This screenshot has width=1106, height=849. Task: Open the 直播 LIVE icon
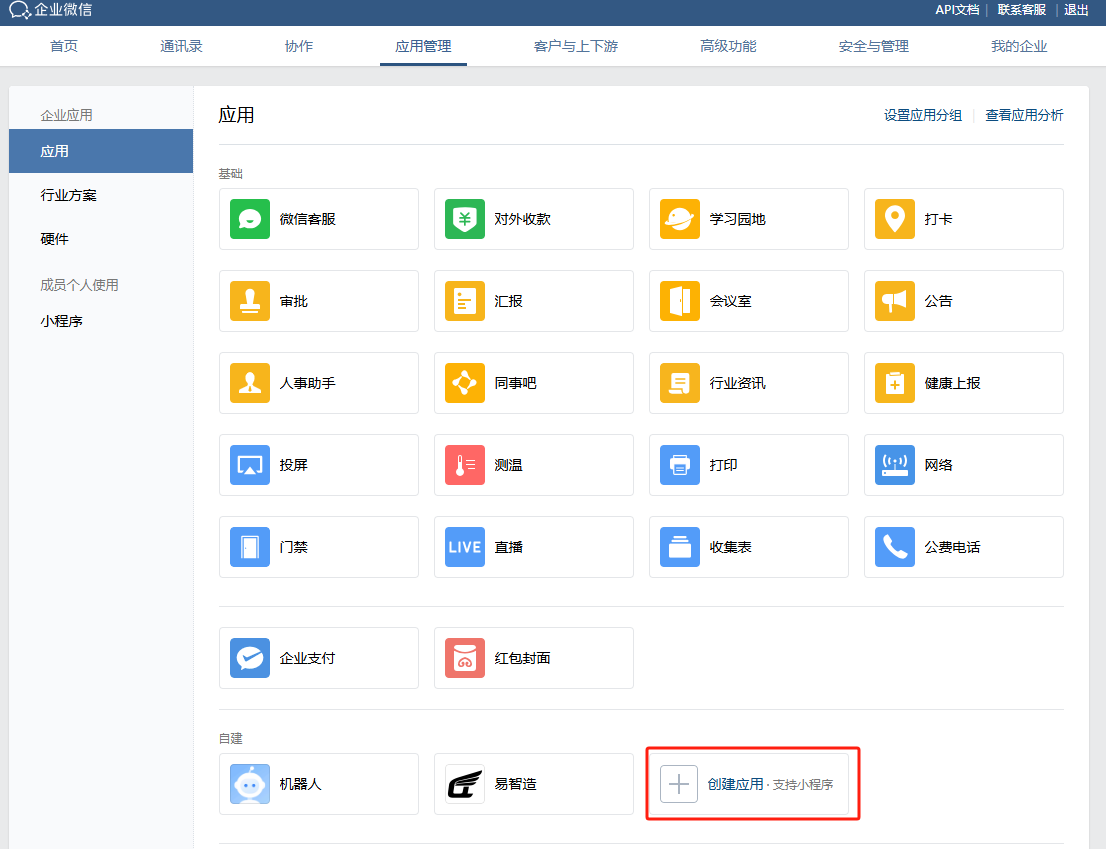point(465,547)
